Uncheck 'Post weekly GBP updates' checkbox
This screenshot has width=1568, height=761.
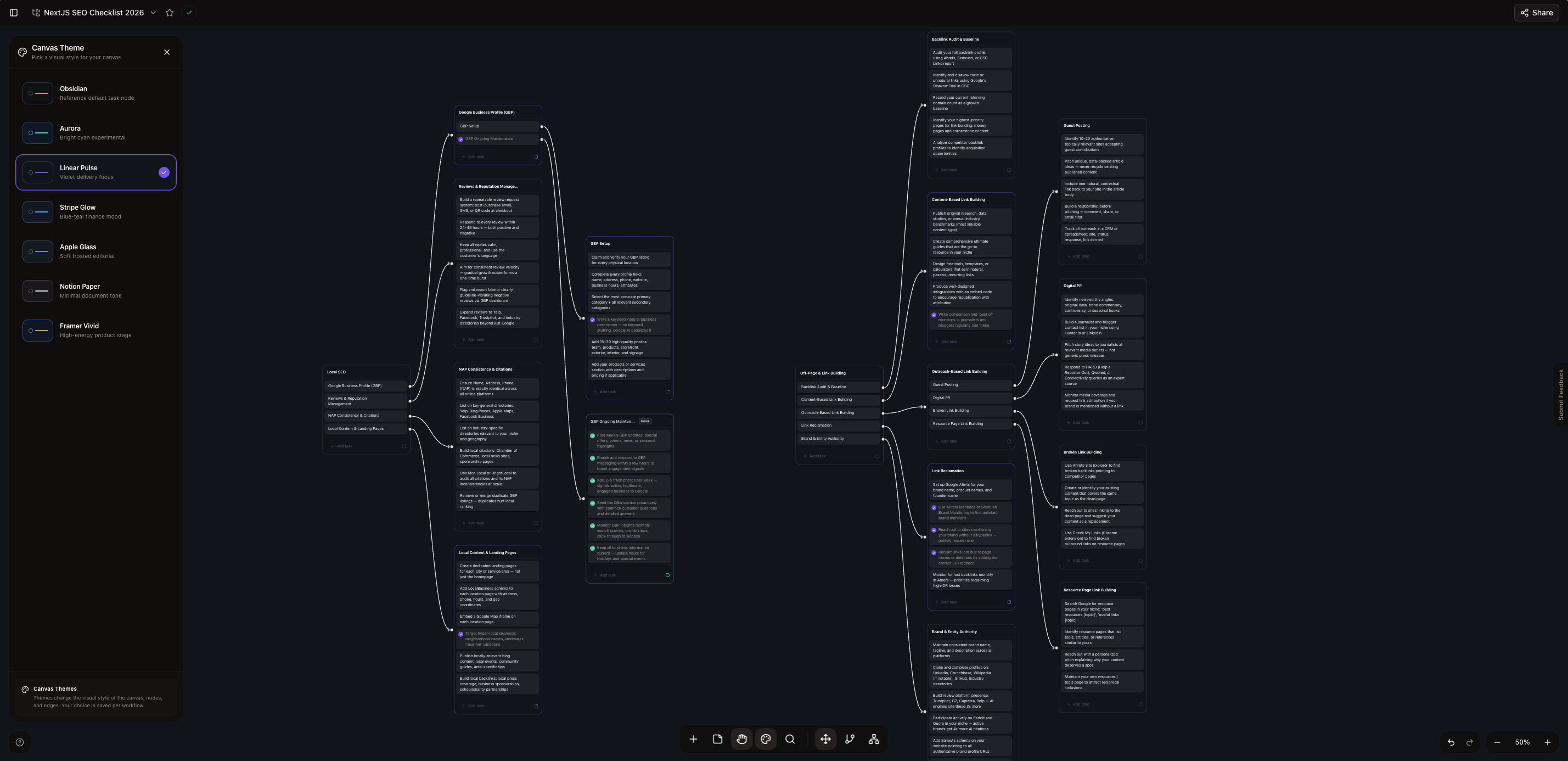(592, 436)
